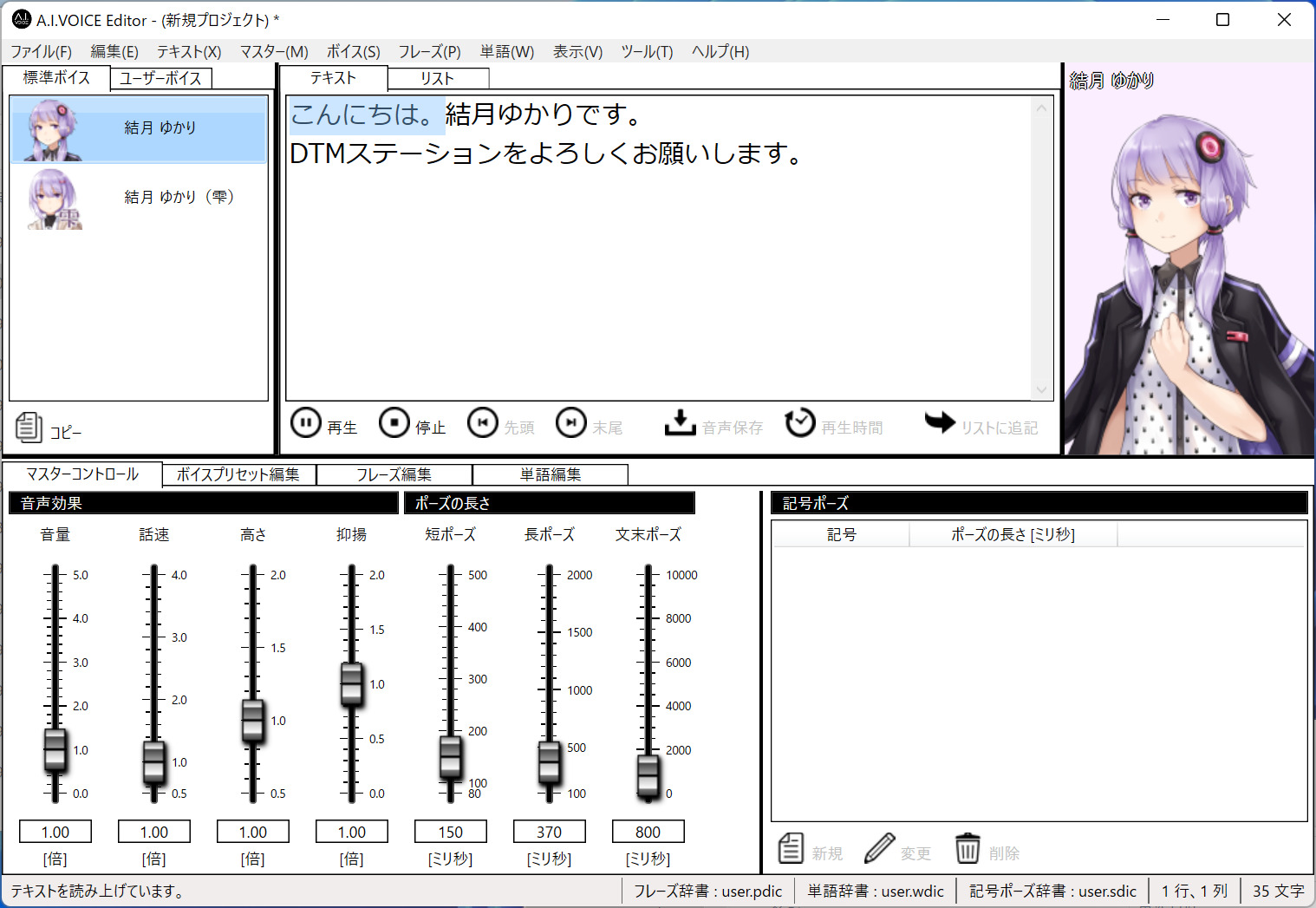
Task: Click the text editor scroll-up arrow
Action: coord(1041,108)
